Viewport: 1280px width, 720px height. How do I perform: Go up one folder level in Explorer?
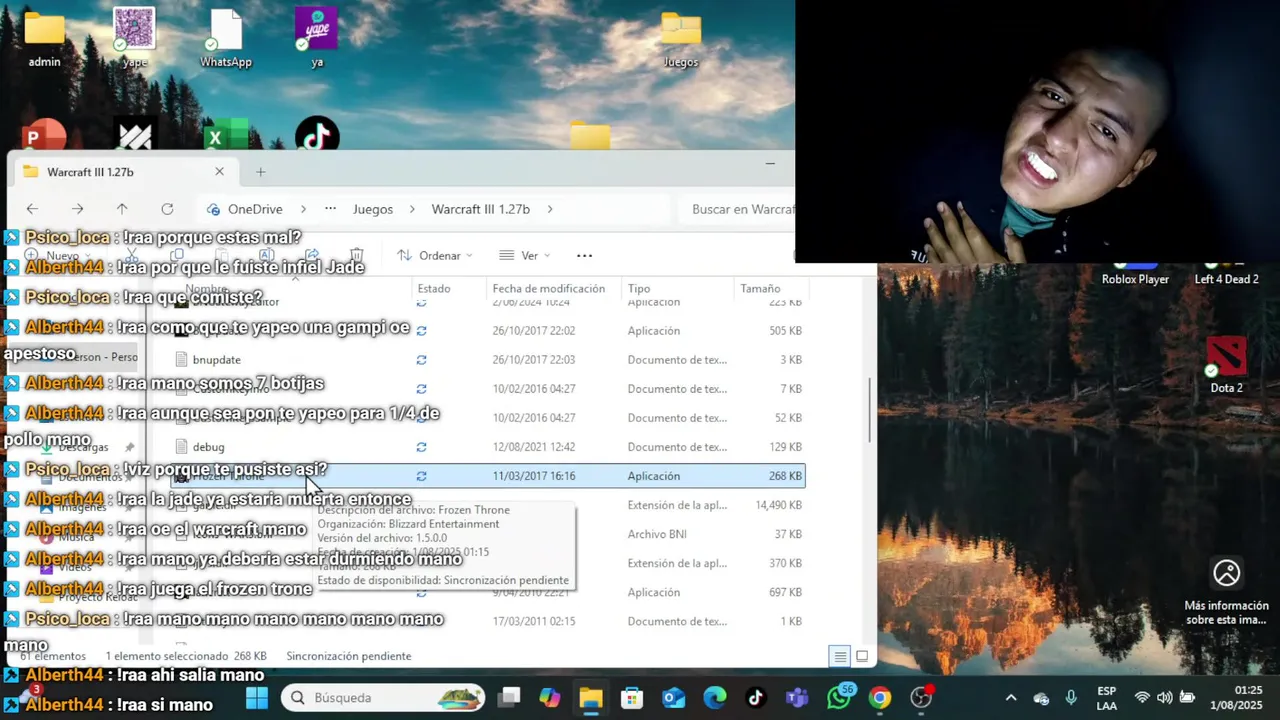point(122,209)
